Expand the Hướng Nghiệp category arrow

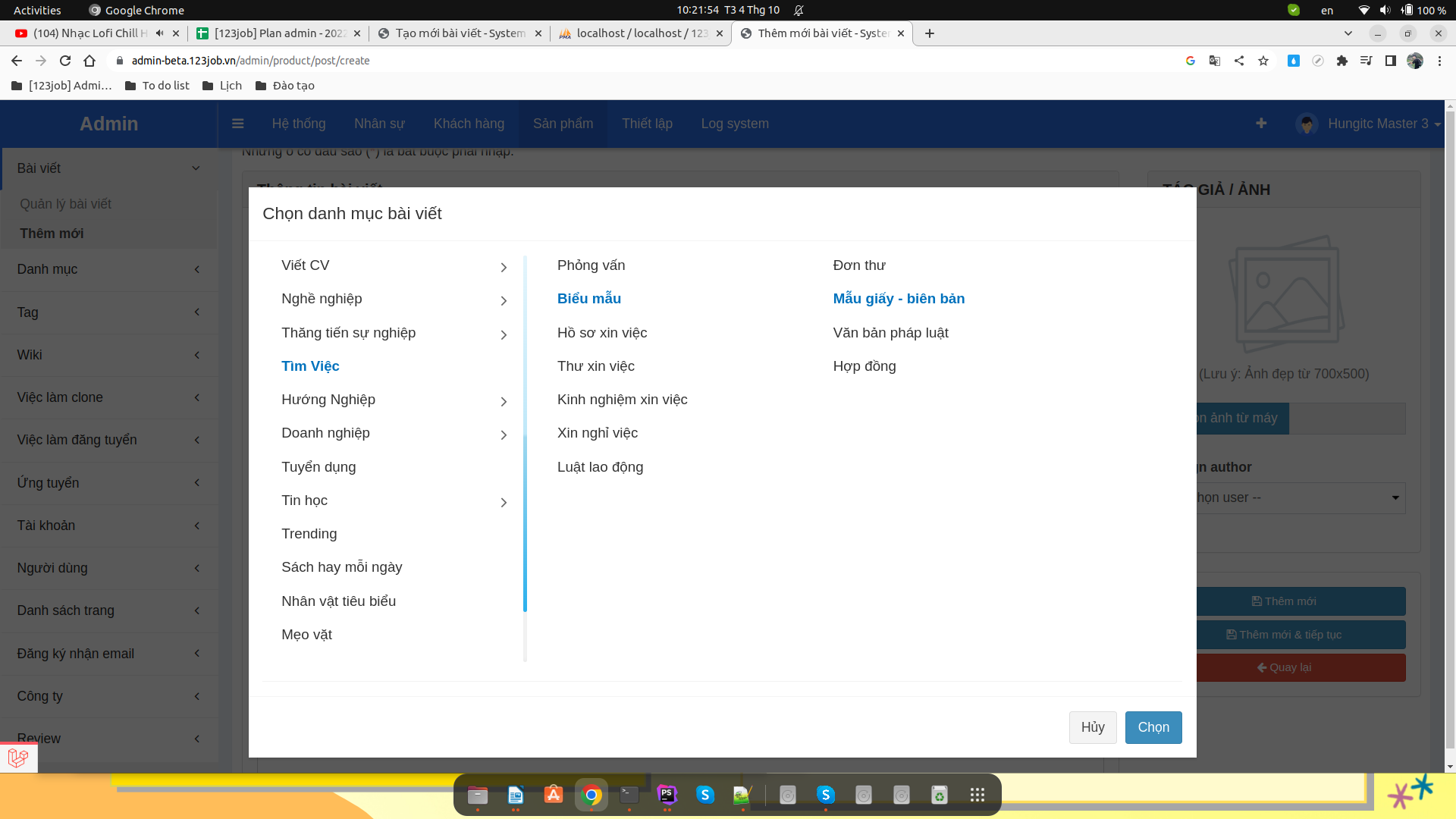(x=504, y=402)
